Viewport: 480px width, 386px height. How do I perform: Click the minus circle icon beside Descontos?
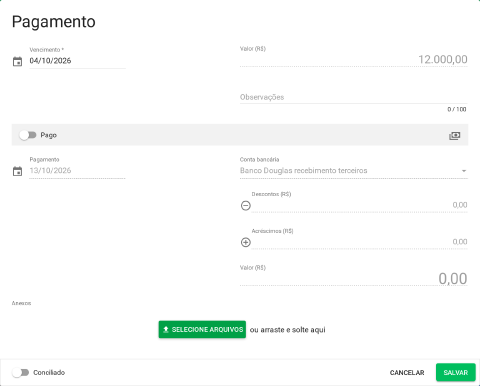246,206
